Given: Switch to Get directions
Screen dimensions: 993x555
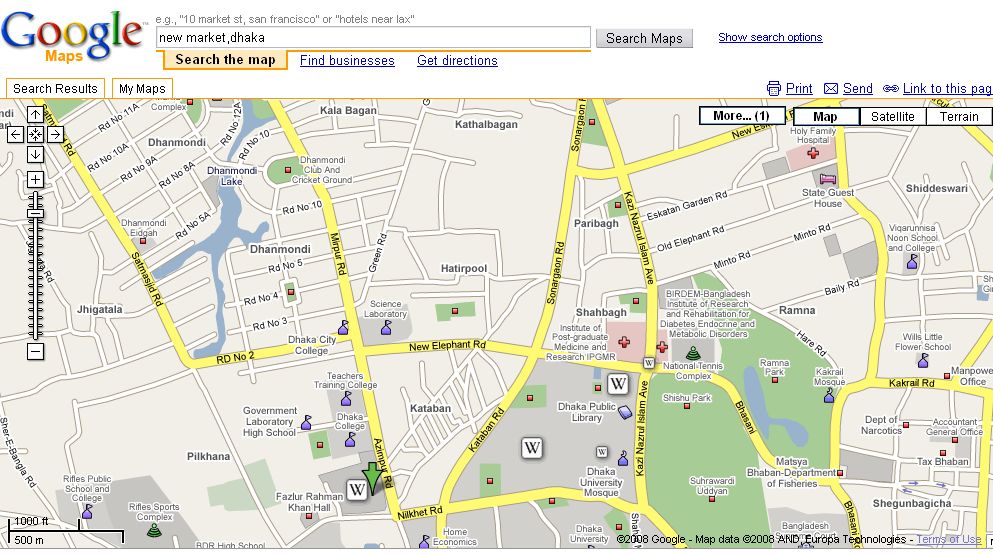Looking at the screenshot, I should pyautogui.click(x=457, y=61).
